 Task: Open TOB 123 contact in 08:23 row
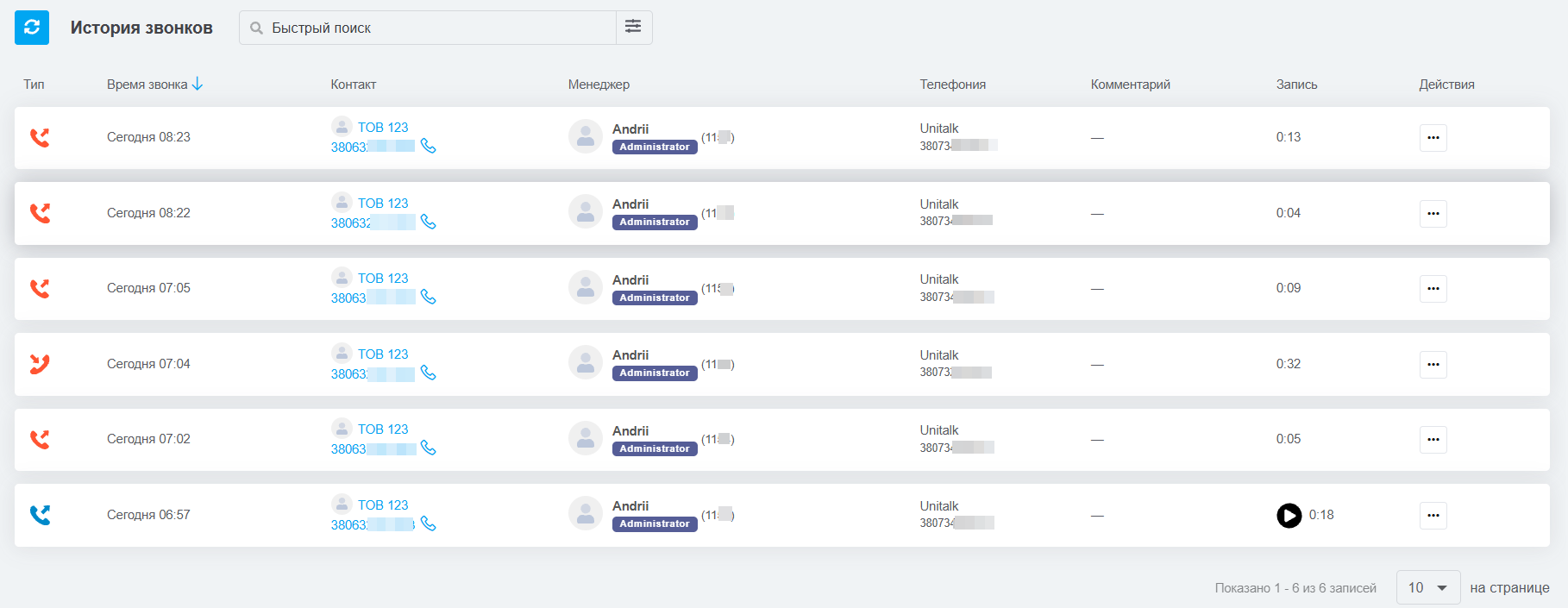[383, 128]
